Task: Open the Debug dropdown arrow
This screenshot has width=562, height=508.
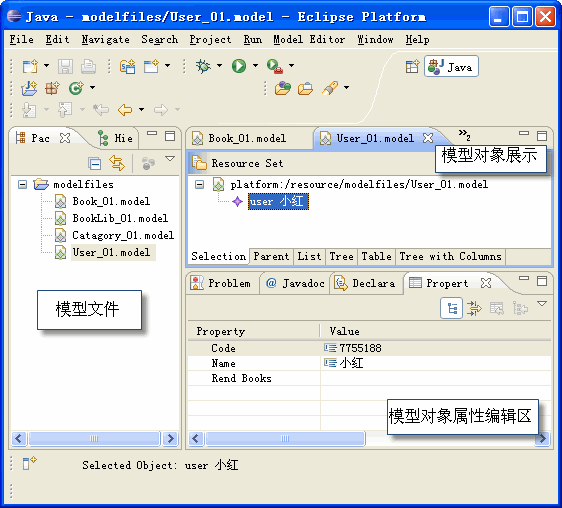Action: point(219,66)
